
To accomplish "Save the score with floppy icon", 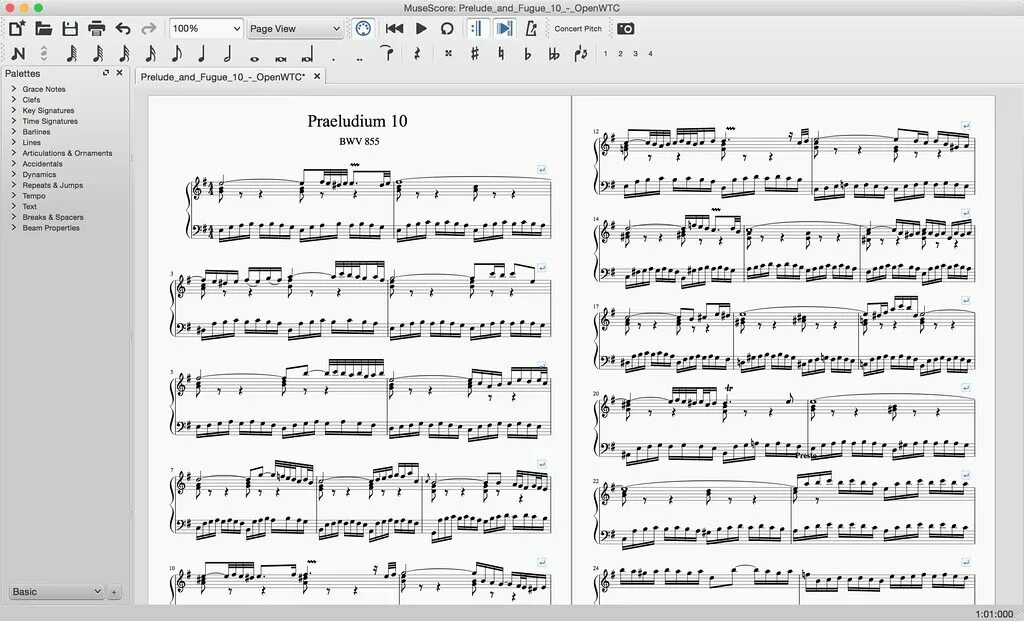I will click(70, 28).
